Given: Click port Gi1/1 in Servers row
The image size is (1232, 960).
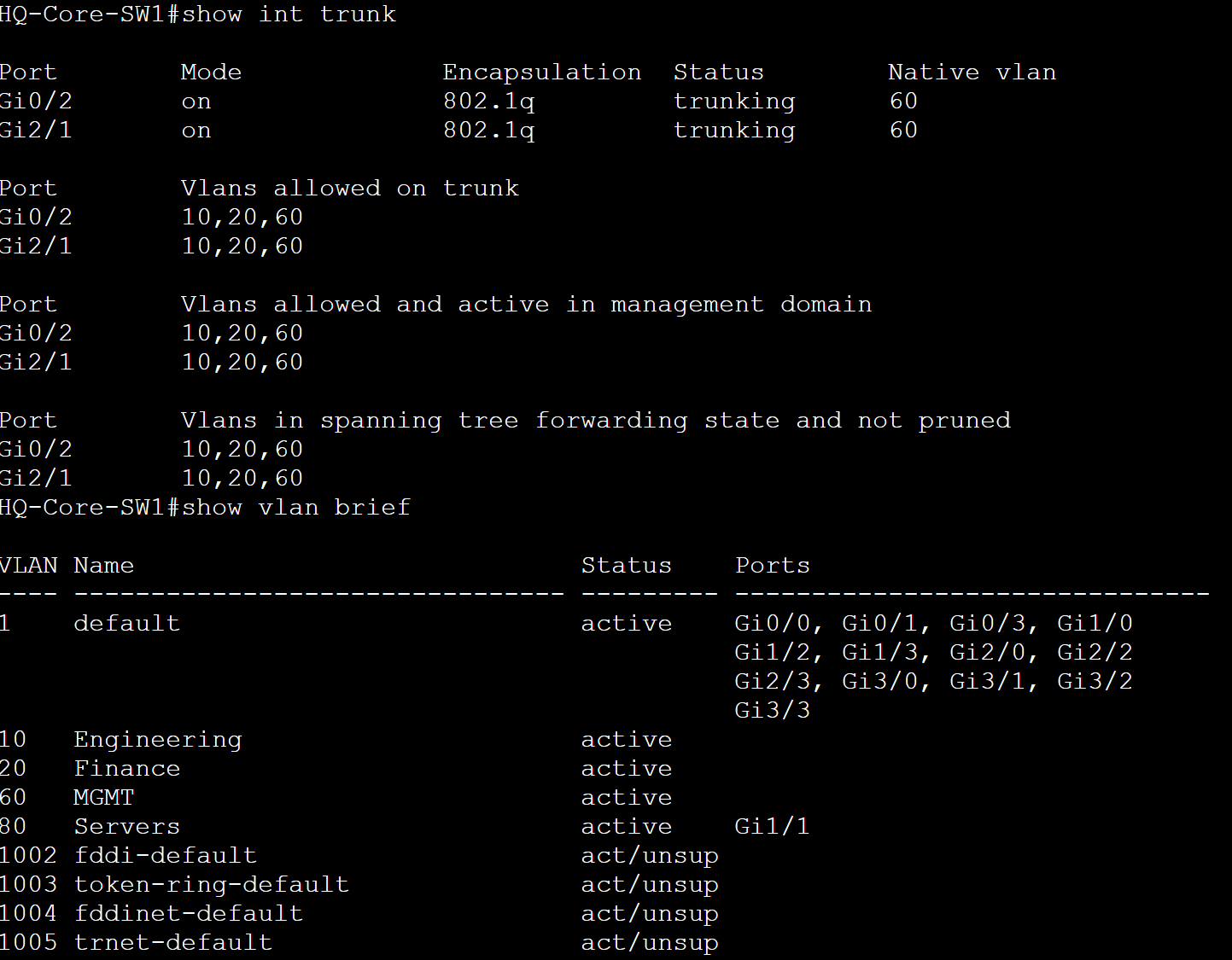Looking at the screenshot, I should (772, 827).
